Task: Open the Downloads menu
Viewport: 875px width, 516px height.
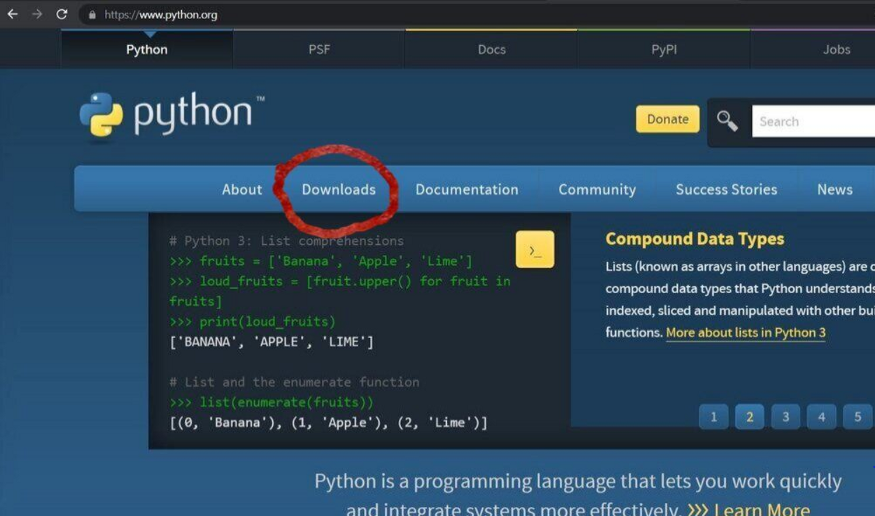Action: point(339,190)
